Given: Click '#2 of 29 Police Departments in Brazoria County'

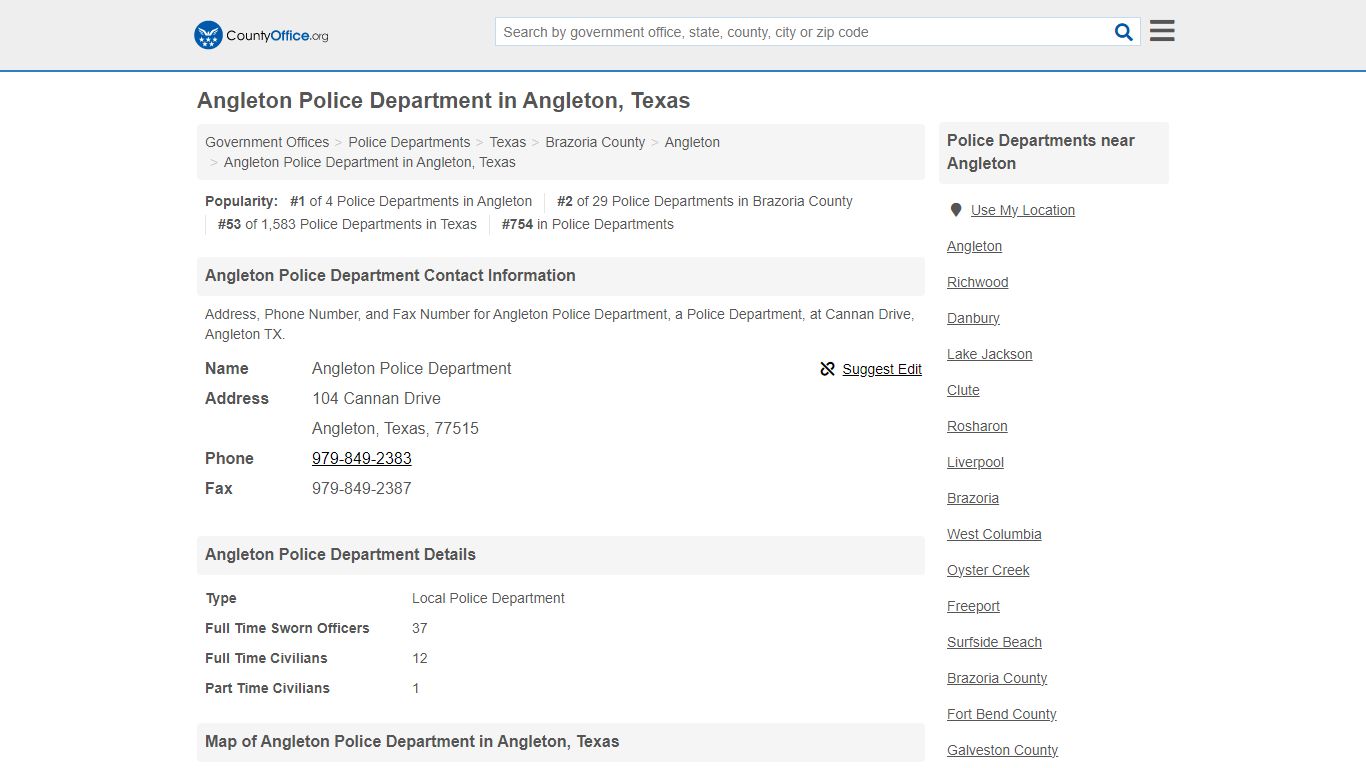Looking at the screenshot, I should [x=705, y=201].
